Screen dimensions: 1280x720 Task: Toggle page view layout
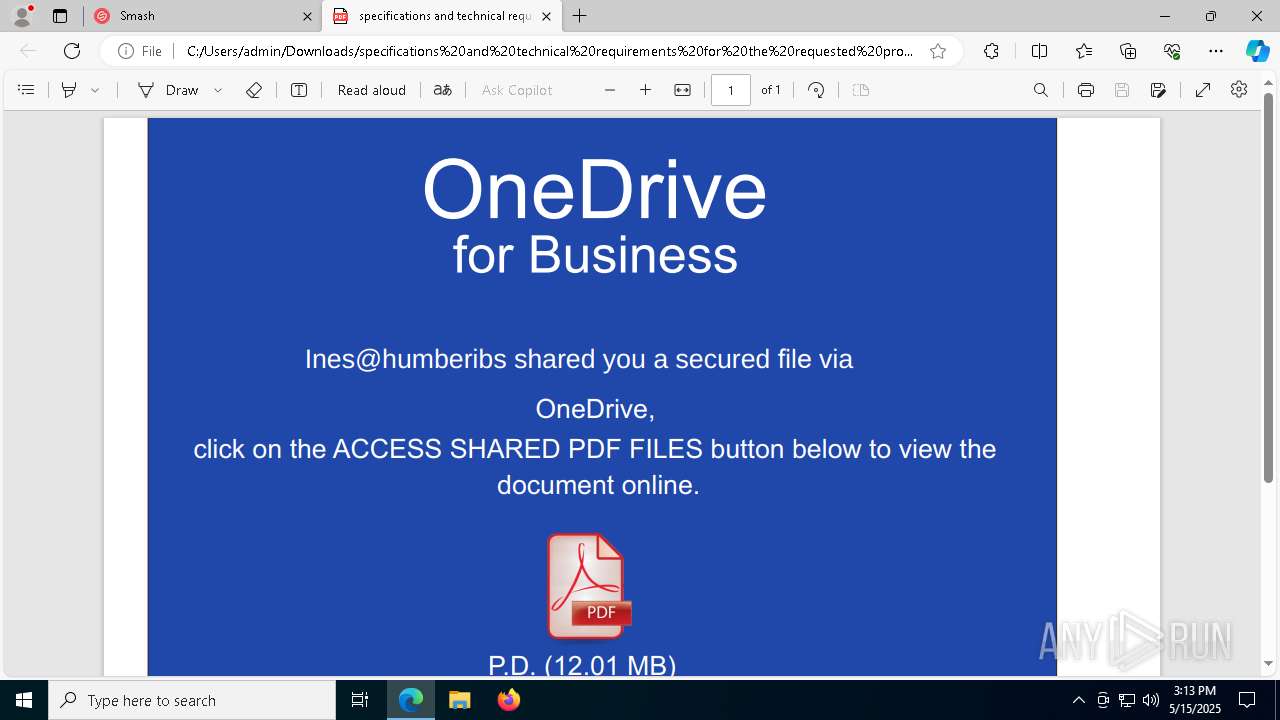(861, 90)
